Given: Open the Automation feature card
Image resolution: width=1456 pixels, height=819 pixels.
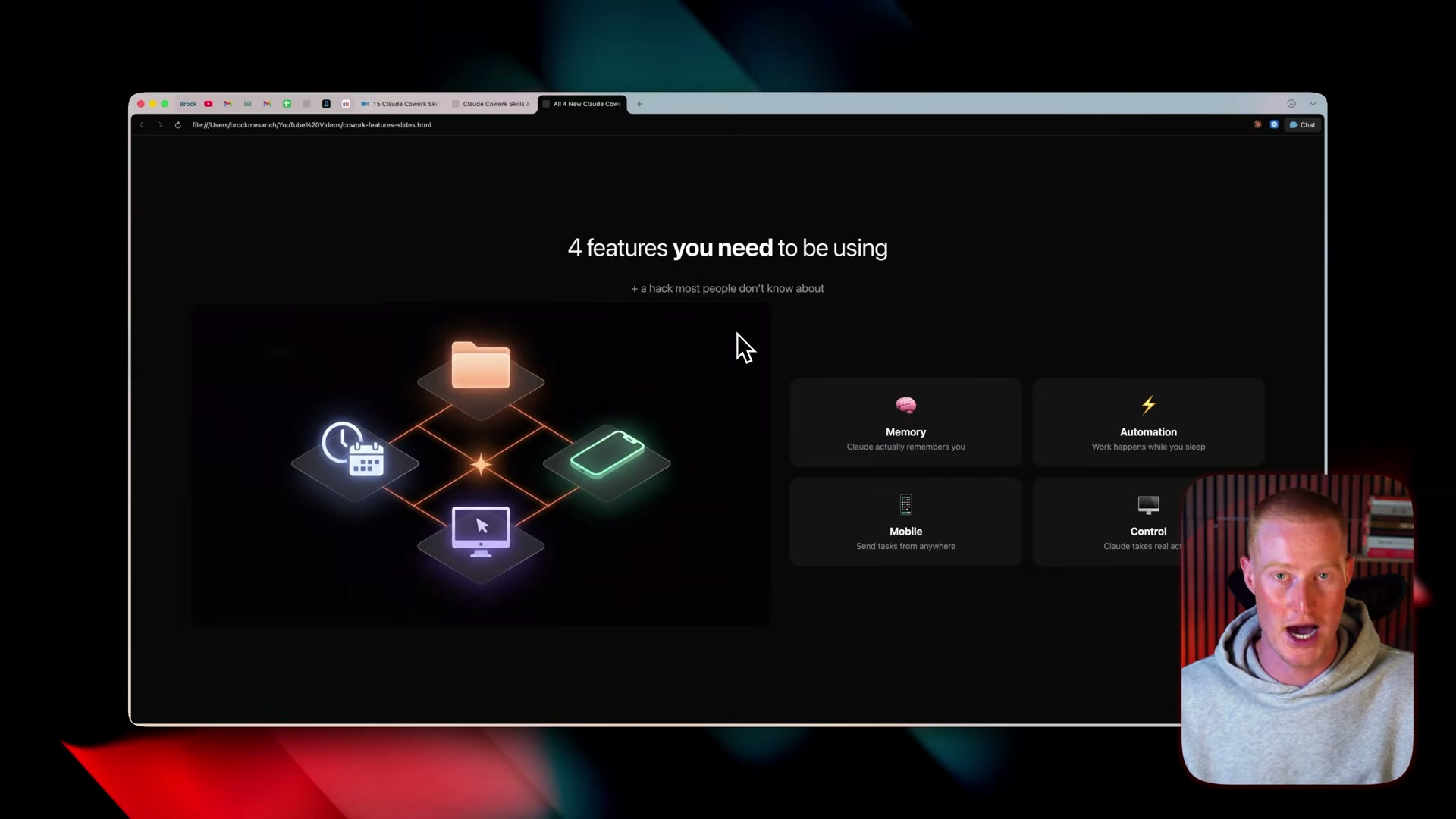Looking at the screenshot, I should [x=1147, y=422].
